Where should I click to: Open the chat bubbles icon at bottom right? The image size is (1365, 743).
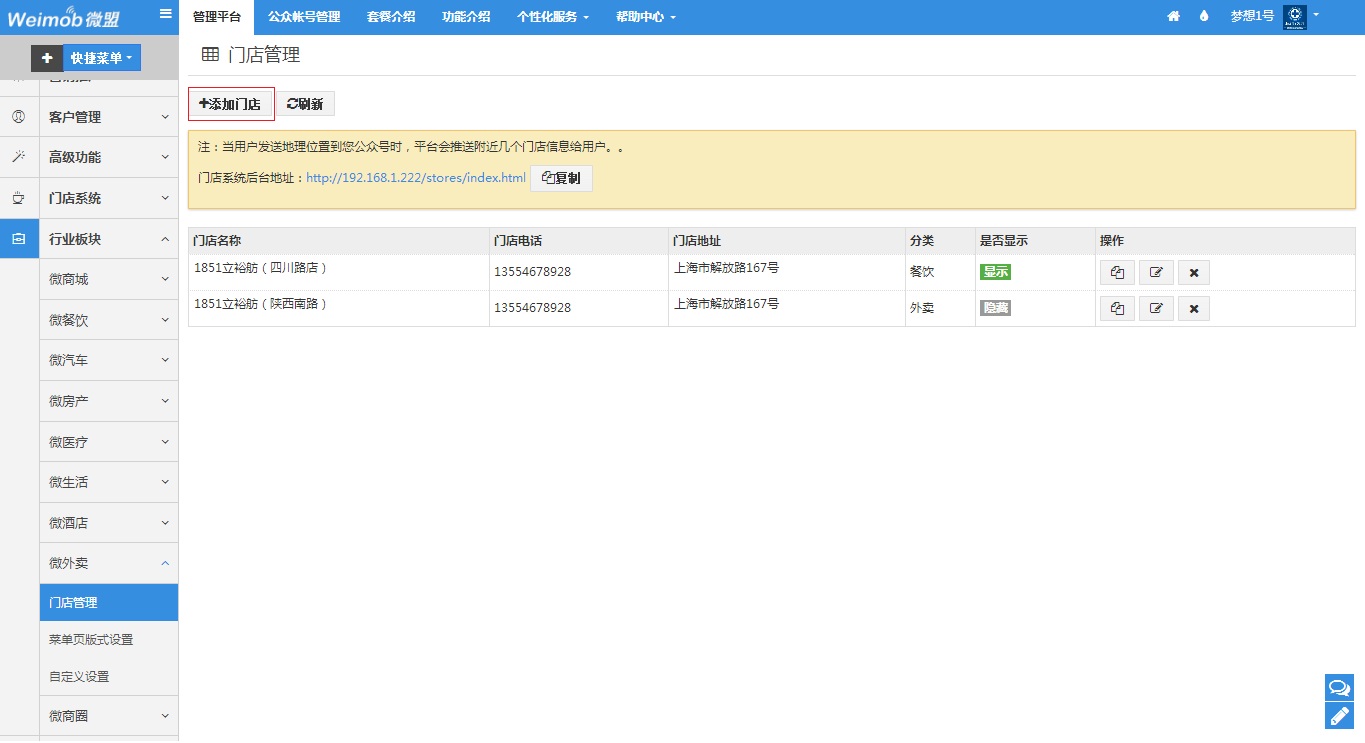[1339, 687]
